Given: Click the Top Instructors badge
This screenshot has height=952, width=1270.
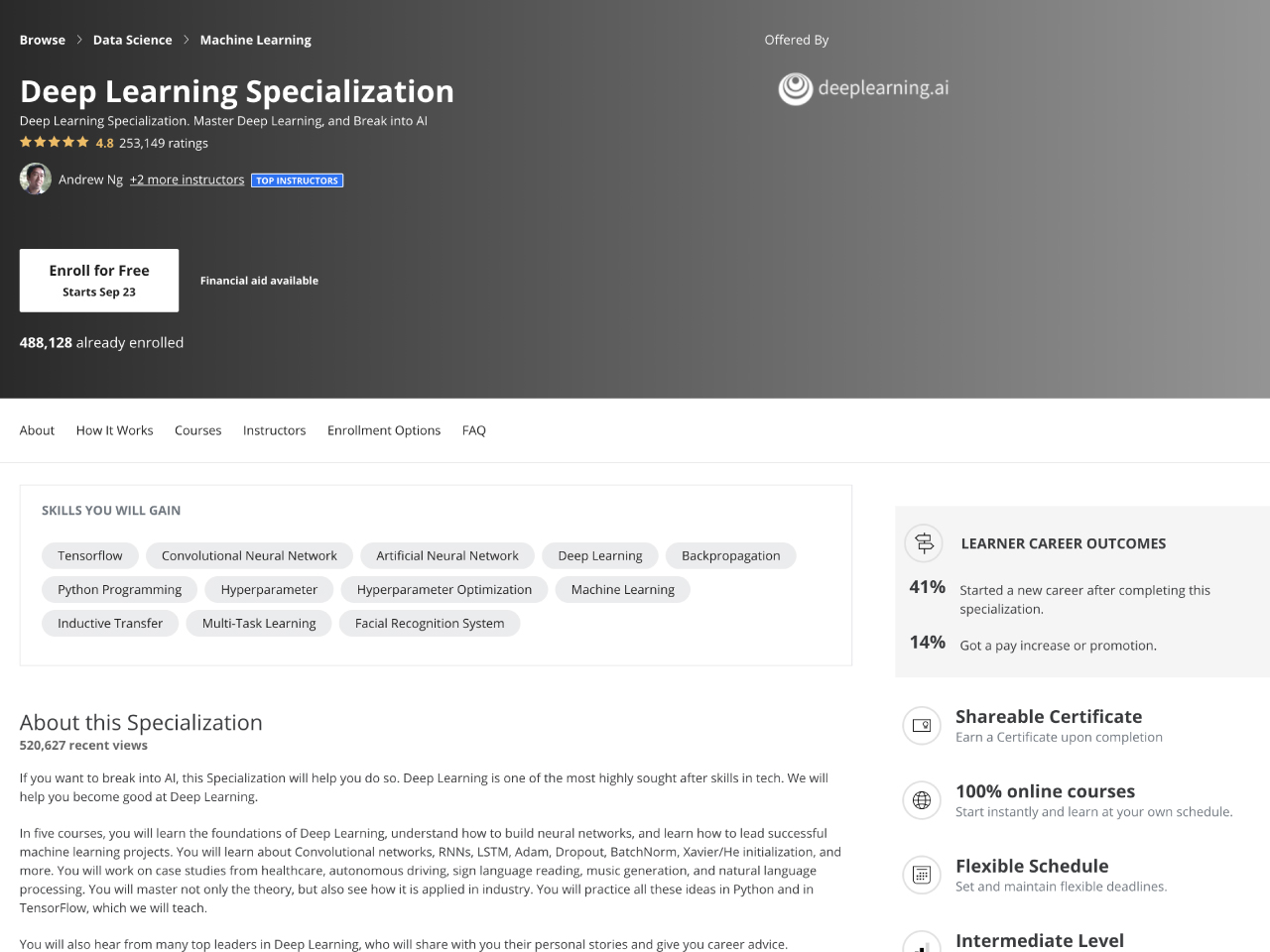Looking at the screenshot, I should click(x=298, y=180).
